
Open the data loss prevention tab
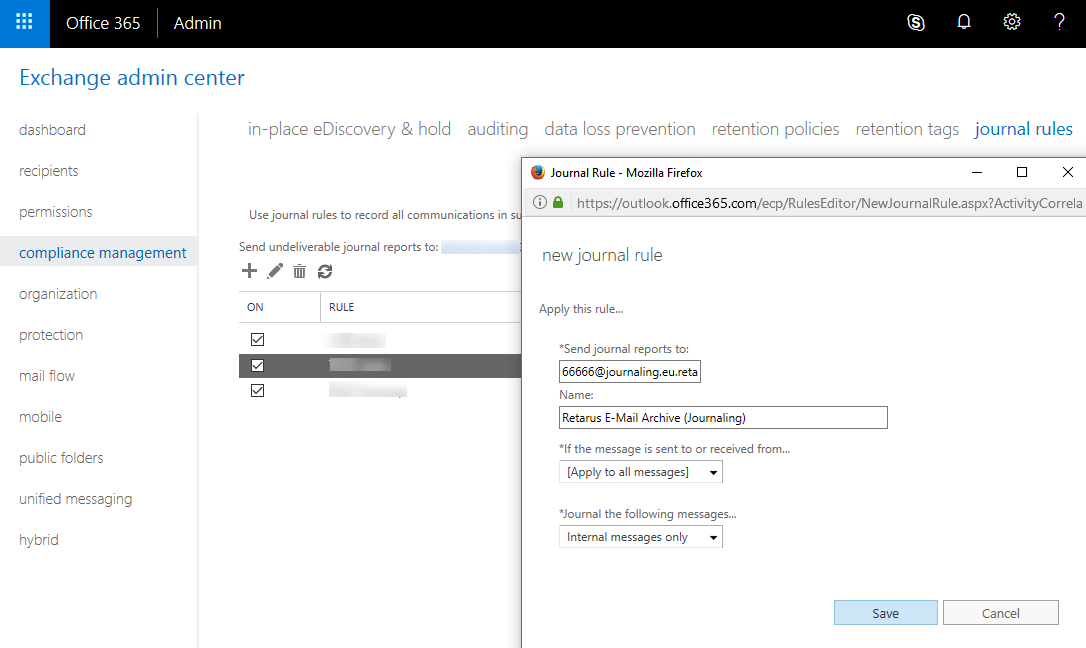pyautogui.click(x=619, y=129)
